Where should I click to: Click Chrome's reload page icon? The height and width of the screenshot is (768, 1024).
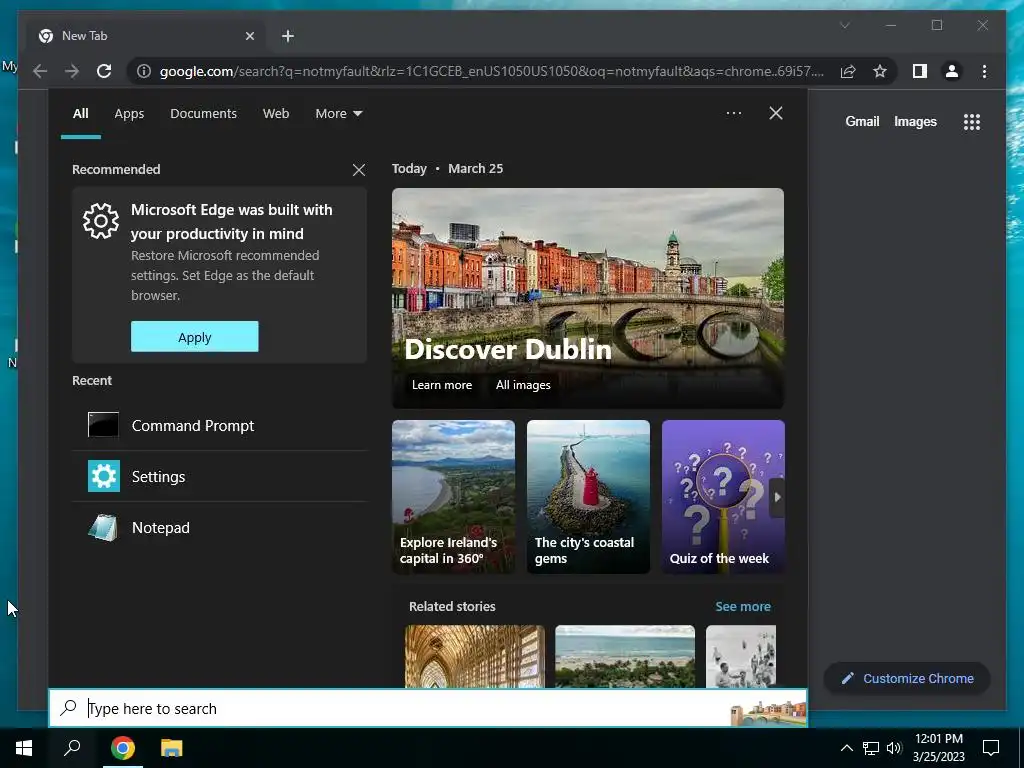coord(104,71)
